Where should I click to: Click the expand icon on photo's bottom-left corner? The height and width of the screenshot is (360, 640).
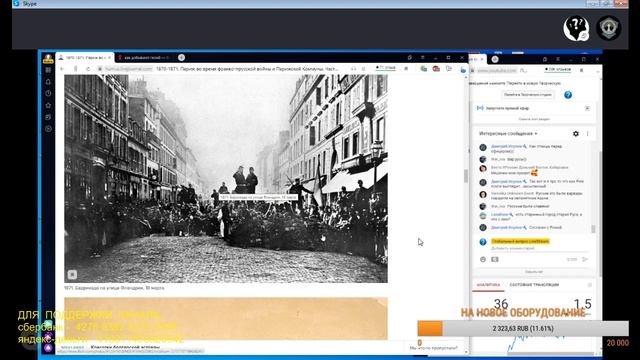click(x=72, y=274)
